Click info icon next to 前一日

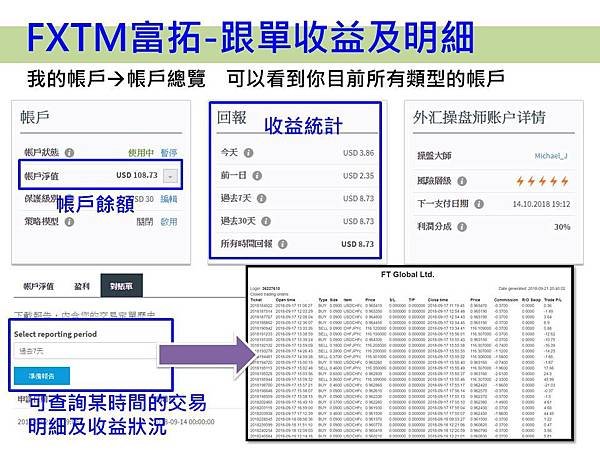(x=257, y=176)
